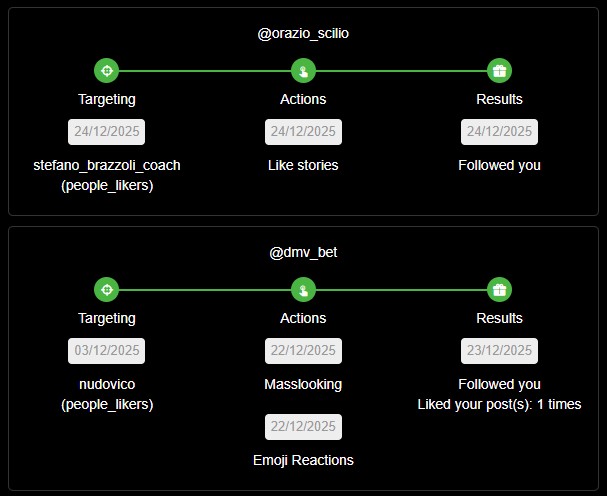607x496 pixels.
Task: Click the Targeting crosshair icon for orazio_scilio
Action: click(106, 70)
